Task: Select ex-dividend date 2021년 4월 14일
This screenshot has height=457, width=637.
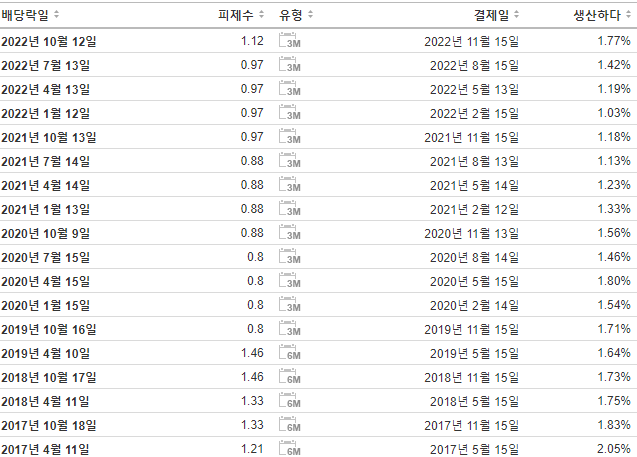Action: click(46, 185)
